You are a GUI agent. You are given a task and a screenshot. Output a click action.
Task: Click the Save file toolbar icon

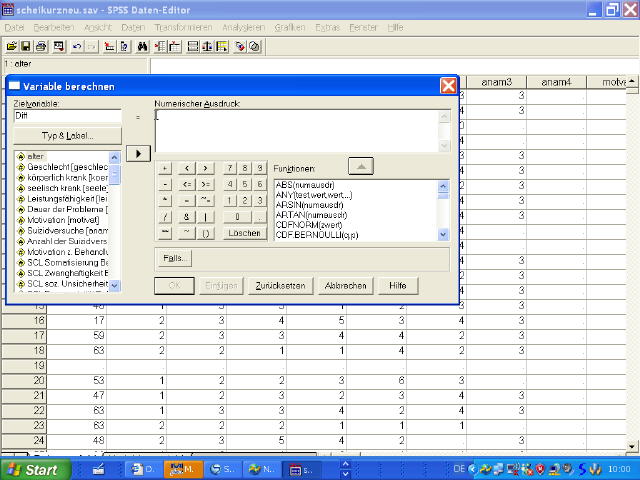click(x=26, y=46)
